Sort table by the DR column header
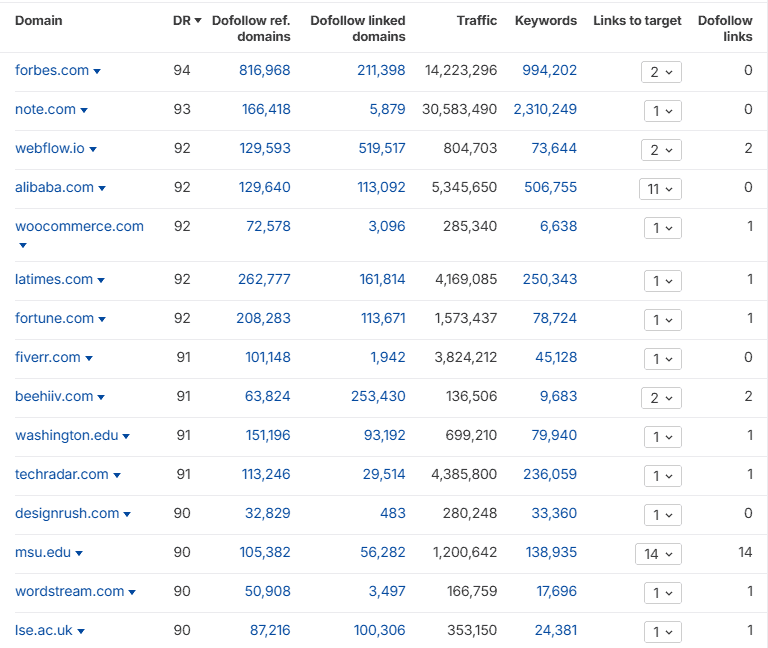The height and width of the screenshot is (648, 768). (187, 21)
